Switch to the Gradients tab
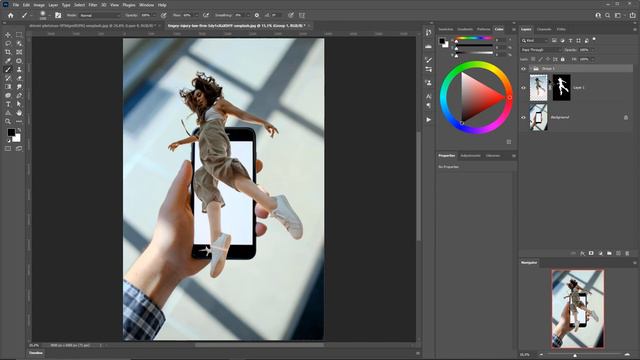 pyautogui.click(x=465, y=29)
